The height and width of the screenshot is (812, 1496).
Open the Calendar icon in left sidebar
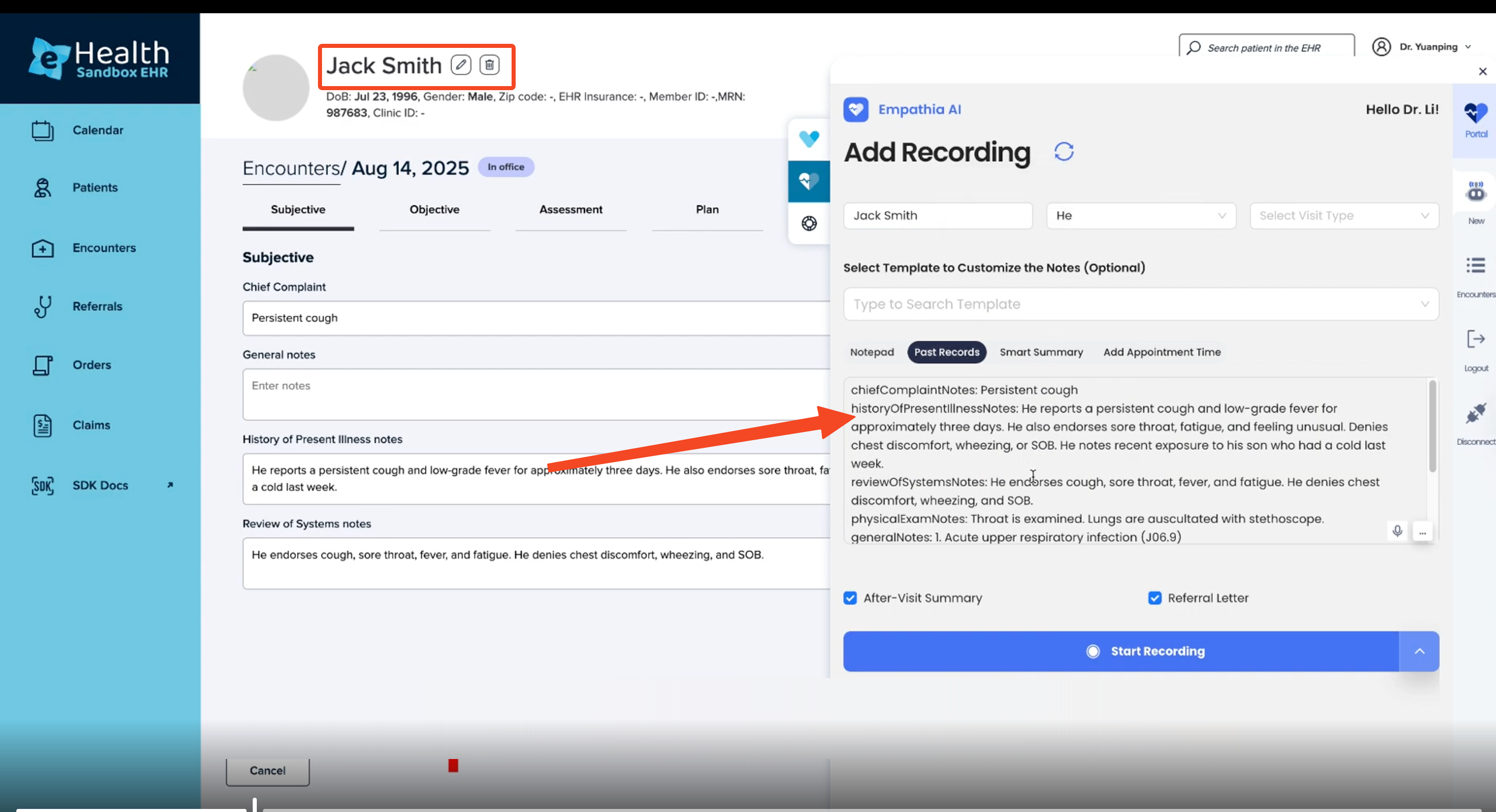(x=42, y=130)
